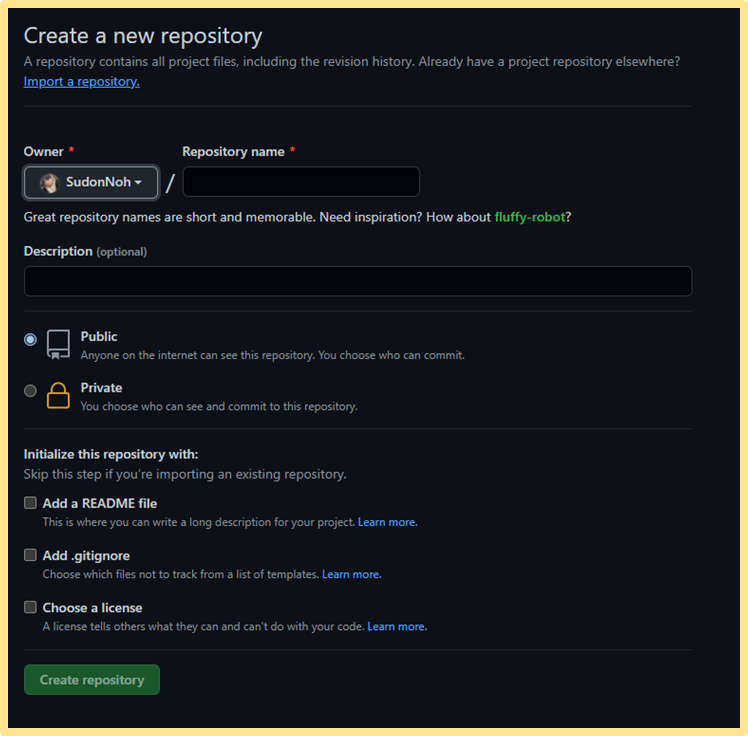Click the Add .gitignore label

pyautogui.click(x=86, y=556)
